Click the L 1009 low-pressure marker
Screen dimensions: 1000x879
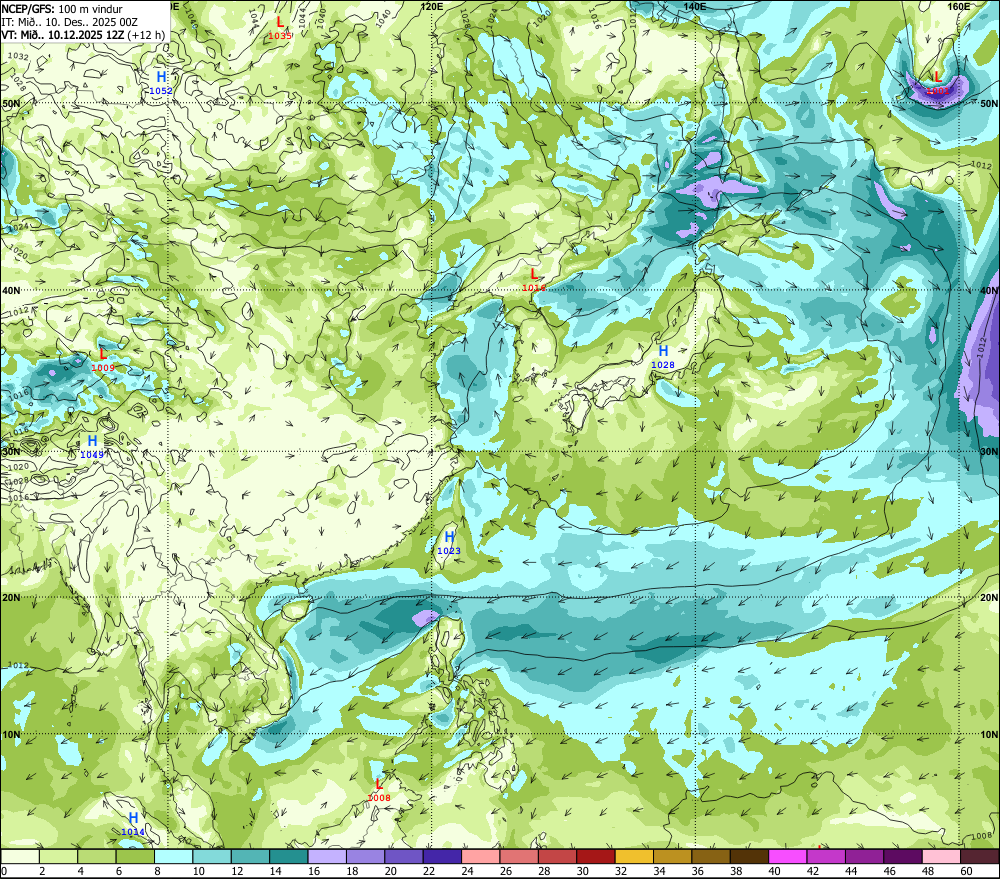coord(103,360)
